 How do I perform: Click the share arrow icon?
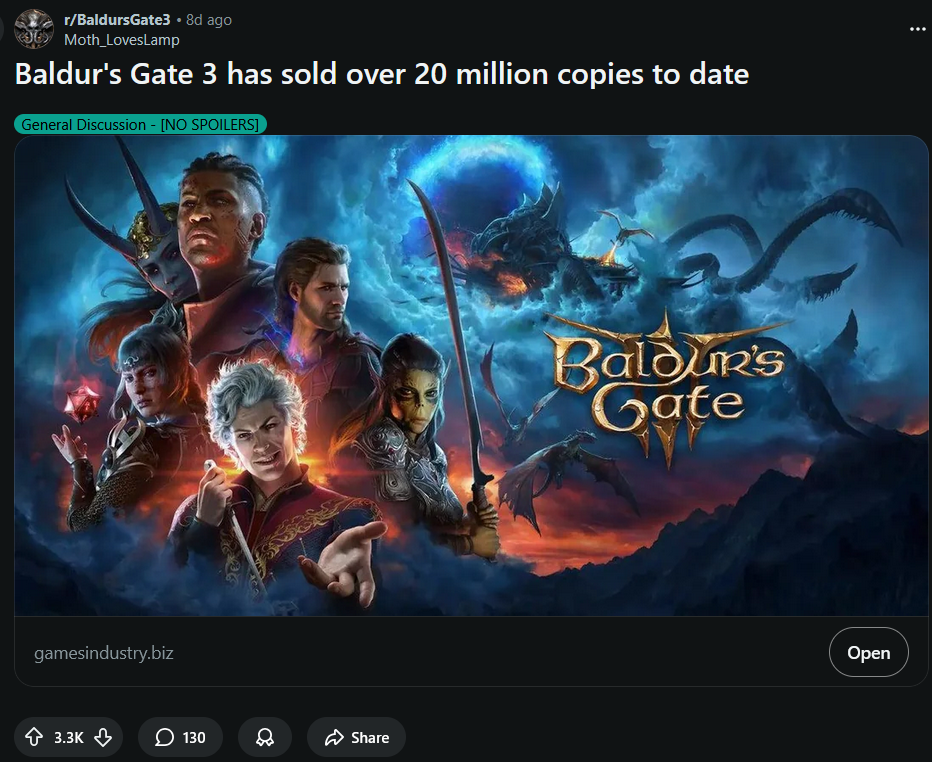click(x=333, y=737)
